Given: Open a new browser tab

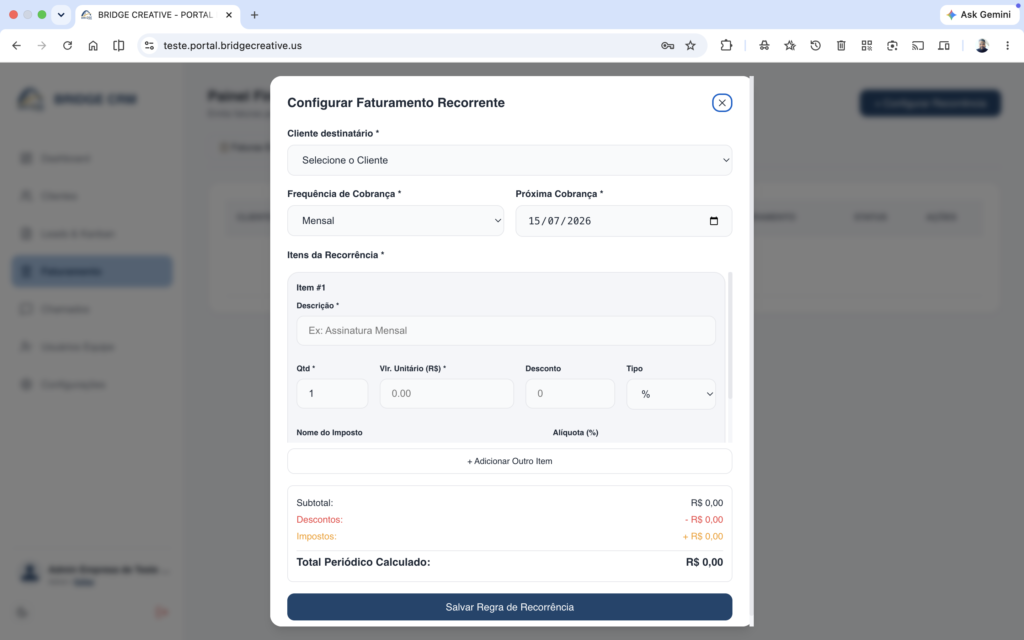Looking at the screenshot, I should click(255, 14).
